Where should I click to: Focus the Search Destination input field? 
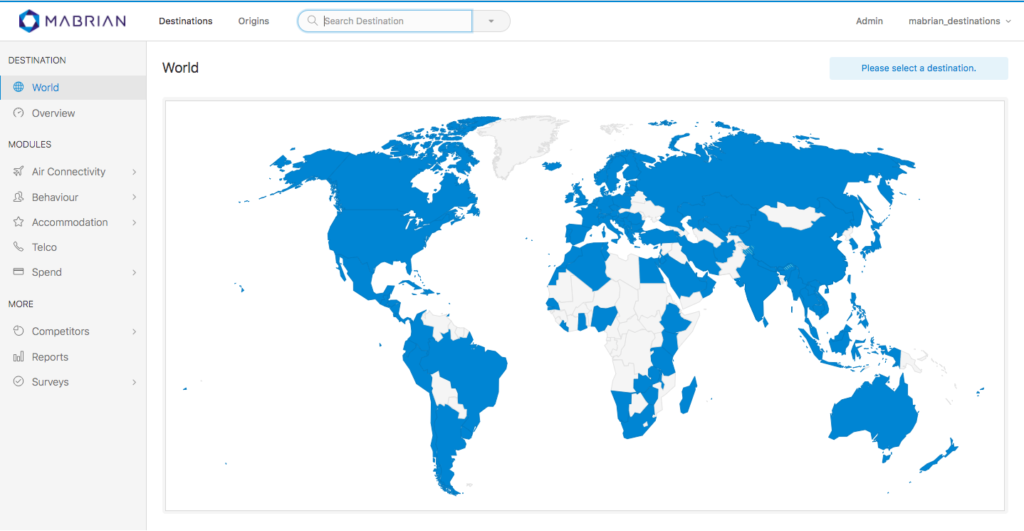point(385,21)
